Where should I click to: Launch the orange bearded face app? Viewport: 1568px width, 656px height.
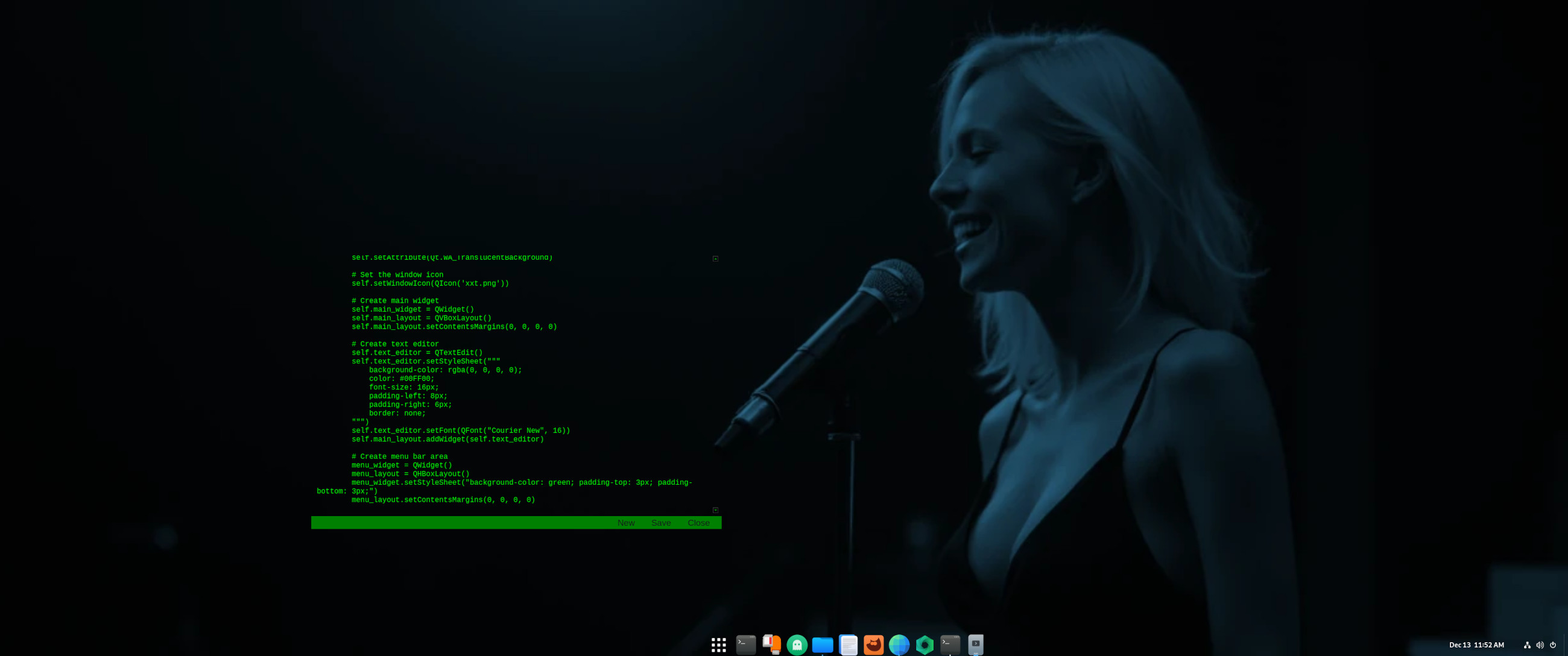click(873, 645)
